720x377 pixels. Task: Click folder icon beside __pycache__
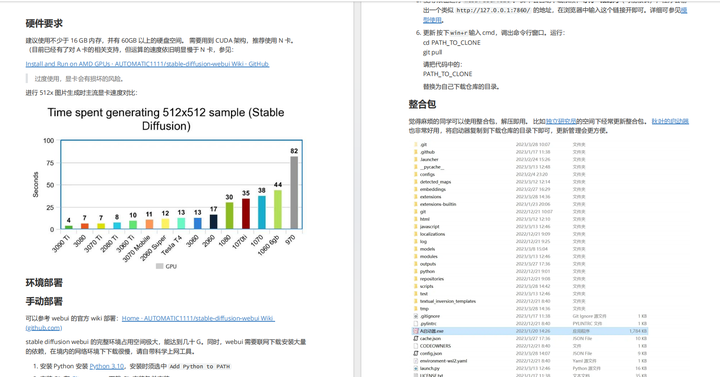416,167
